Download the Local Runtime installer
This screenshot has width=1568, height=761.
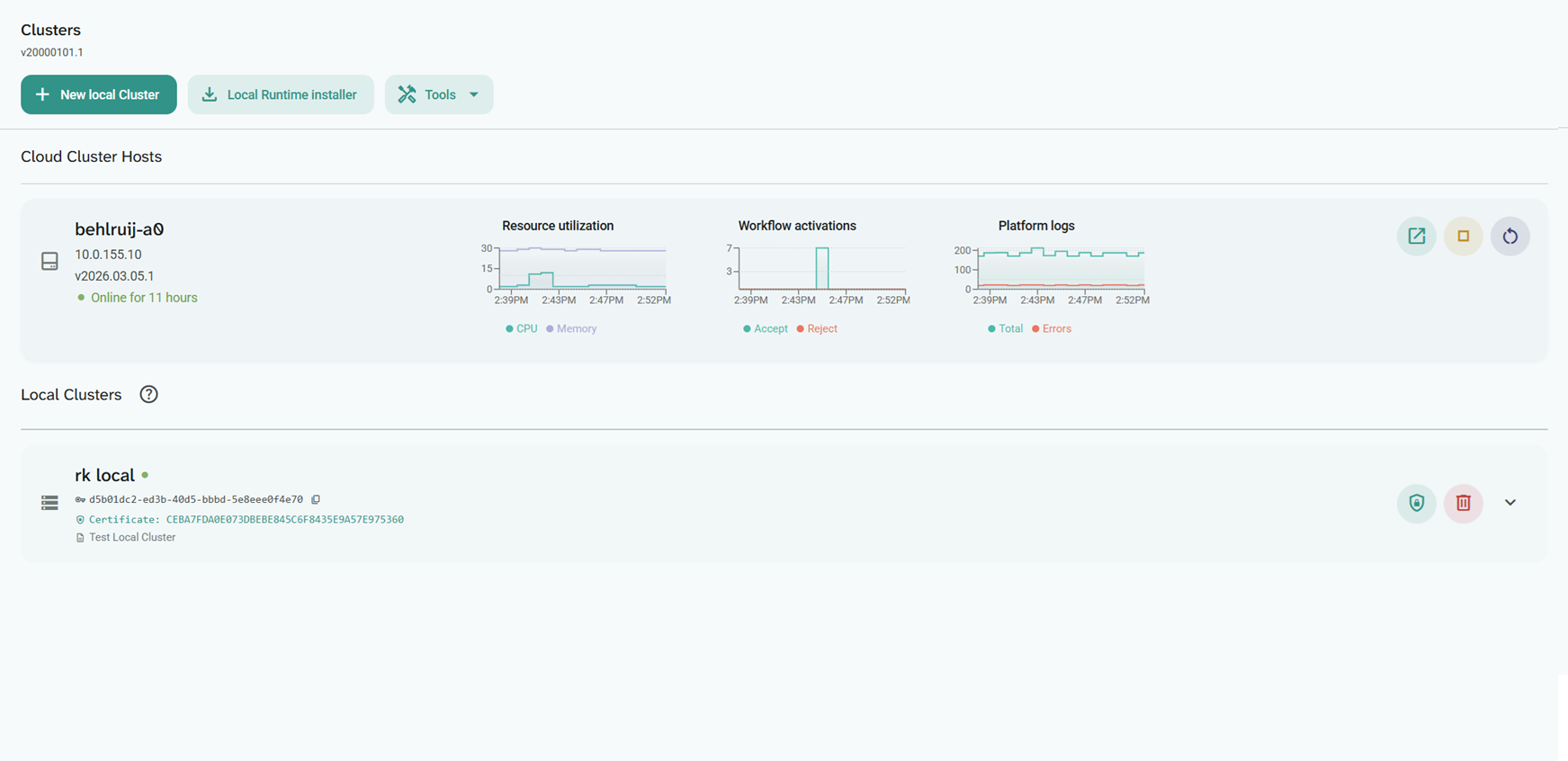coord(281,94)
